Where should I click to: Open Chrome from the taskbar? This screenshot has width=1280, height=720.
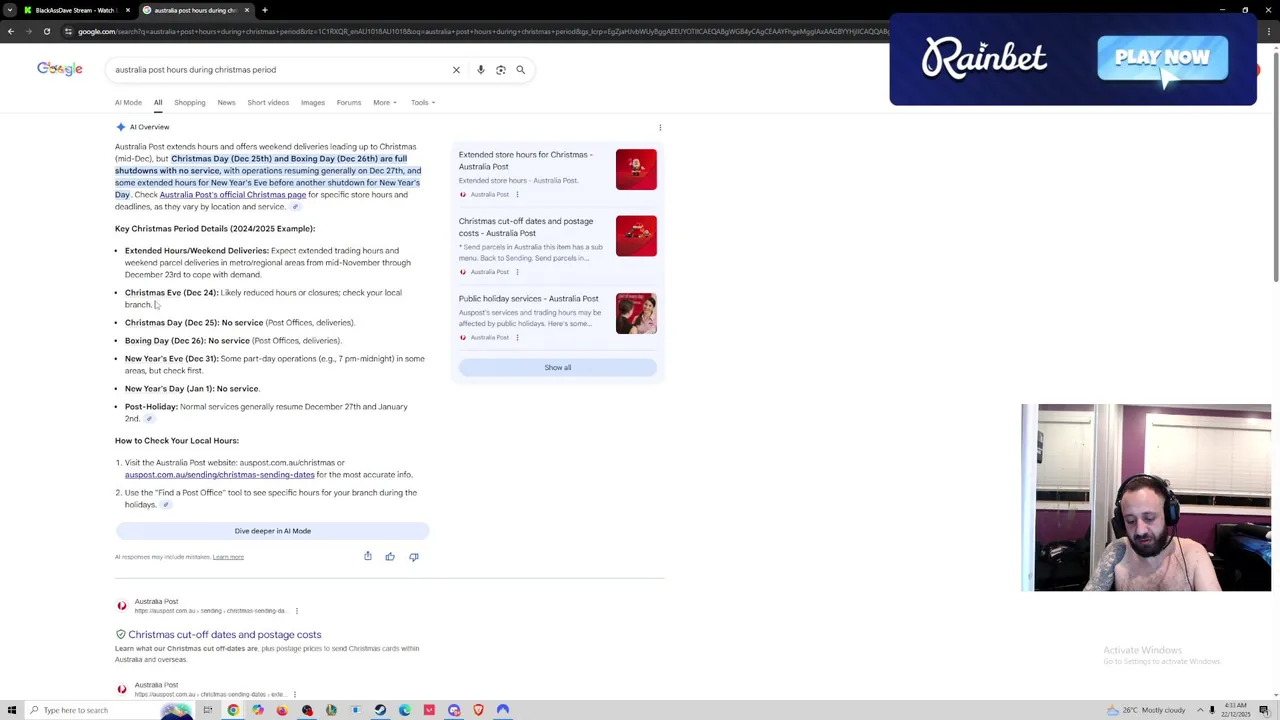(x=233, y=710)
